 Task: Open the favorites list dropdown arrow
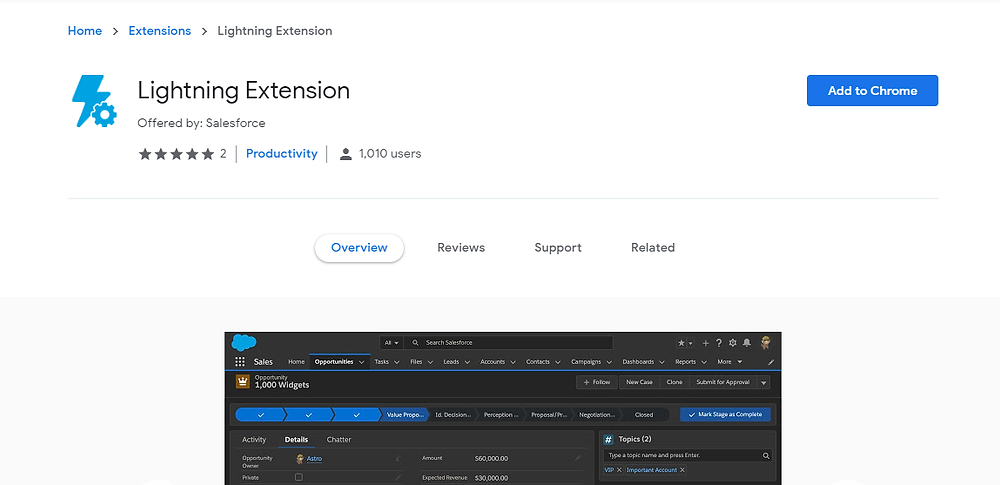point(690,343)
